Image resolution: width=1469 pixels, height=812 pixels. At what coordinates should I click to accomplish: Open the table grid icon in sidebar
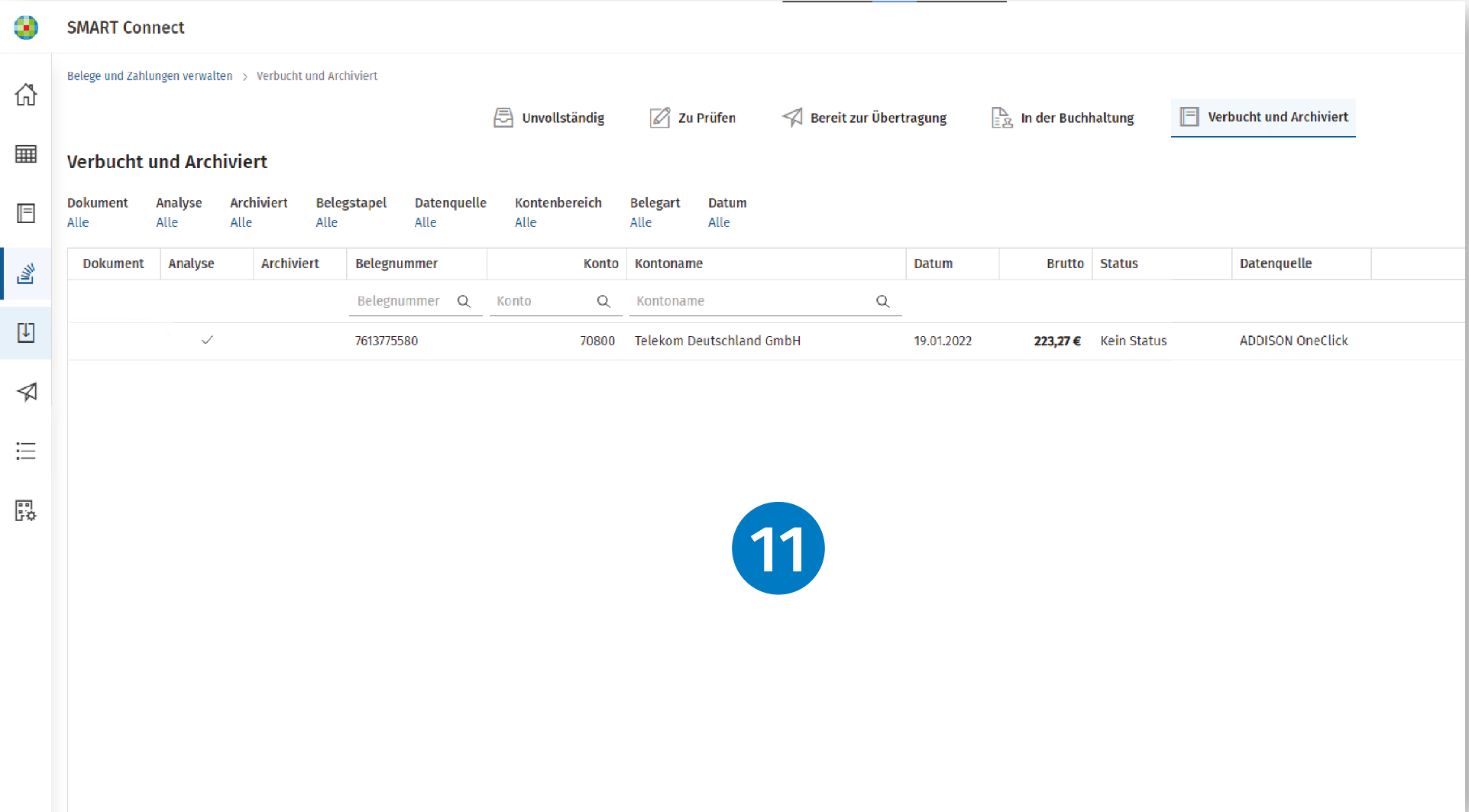(x=26, y=154)
